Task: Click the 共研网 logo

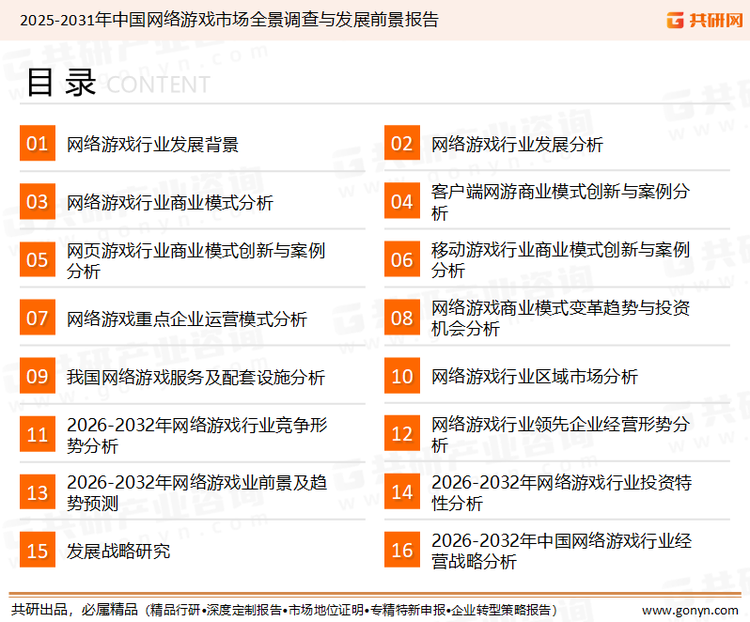Action: click(705, 20)
